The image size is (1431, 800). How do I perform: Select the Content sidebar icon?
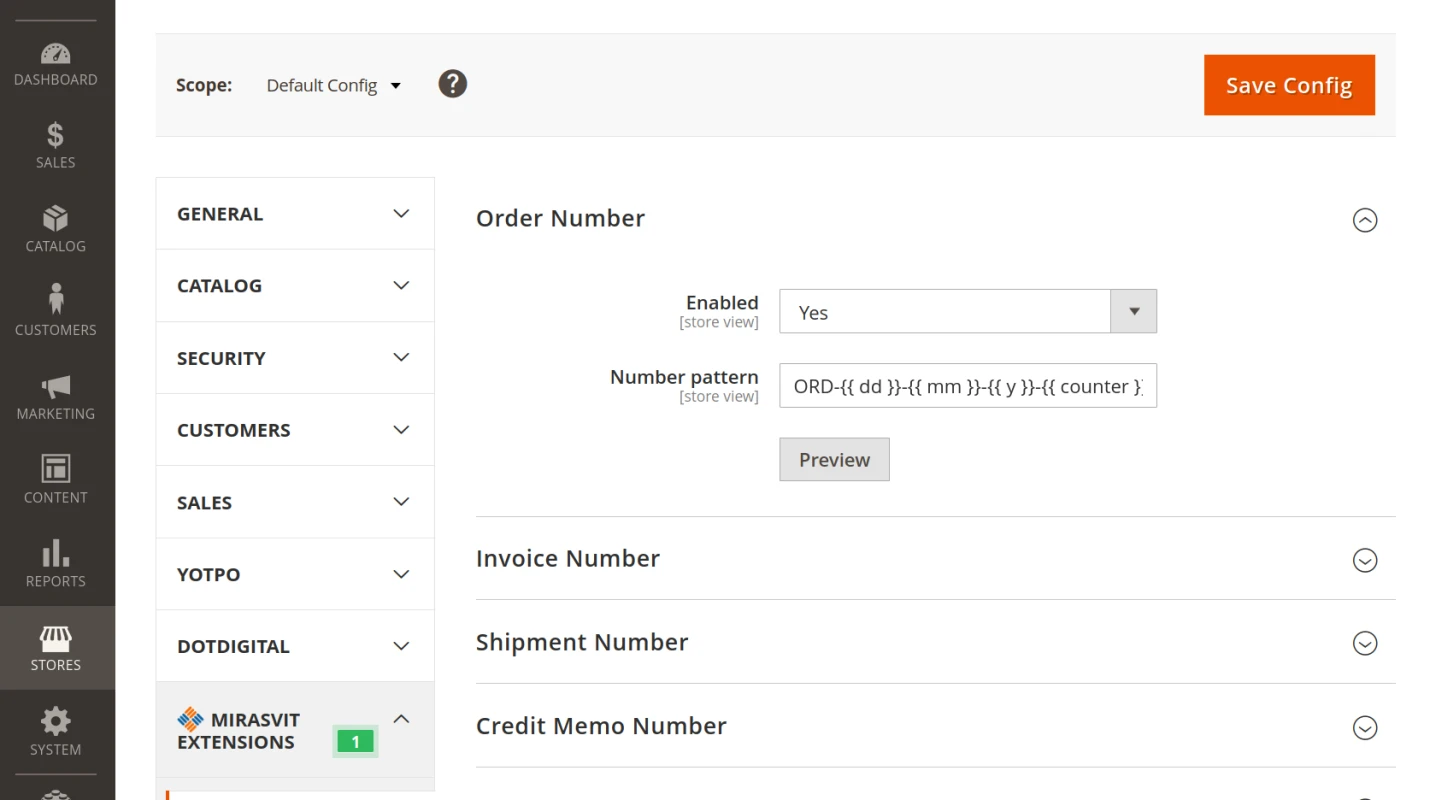(x=55, y=479)
